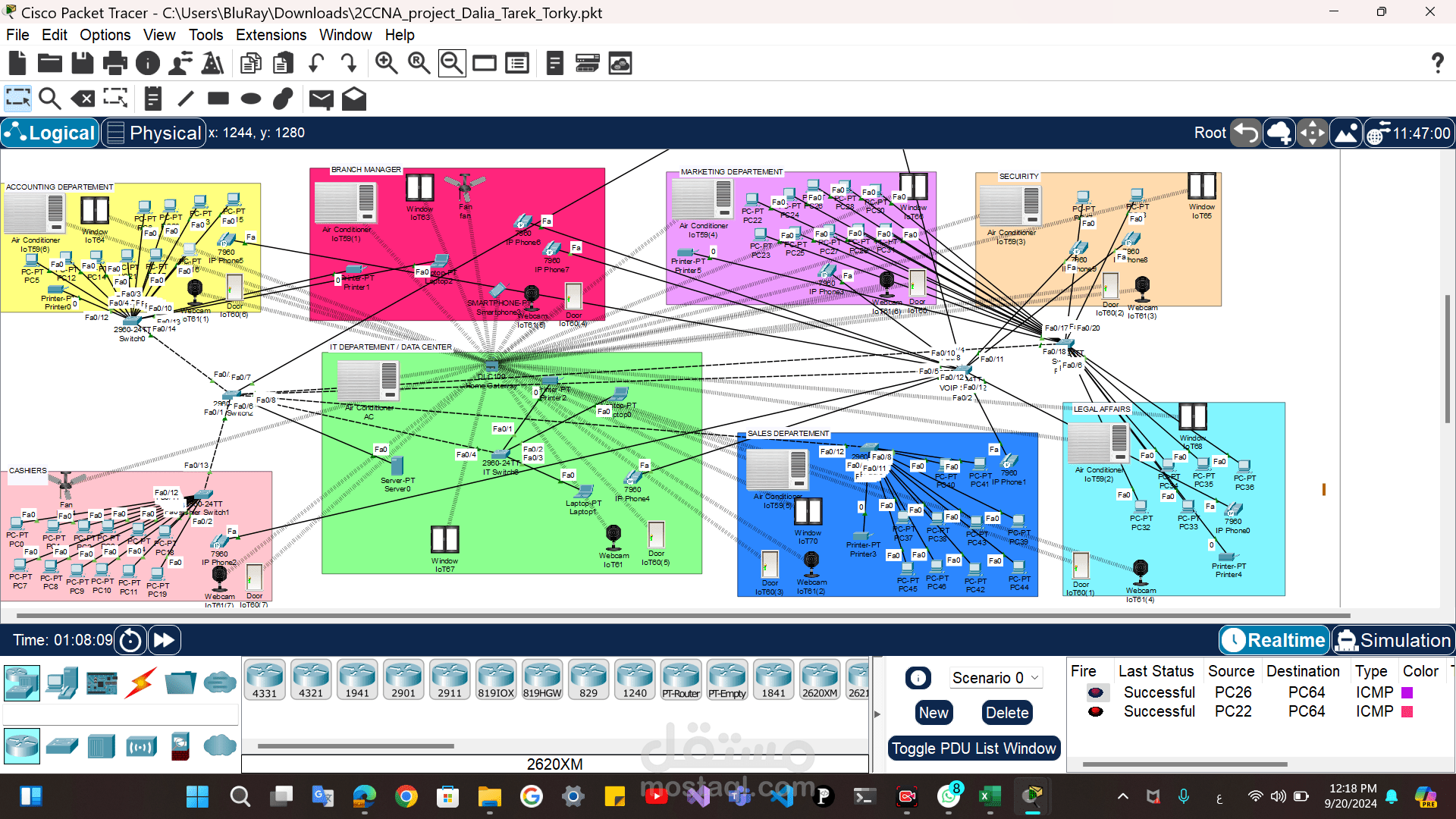1456x819 pixels.
Task: Open the Edit menu
Action: [x=55, y=35]
